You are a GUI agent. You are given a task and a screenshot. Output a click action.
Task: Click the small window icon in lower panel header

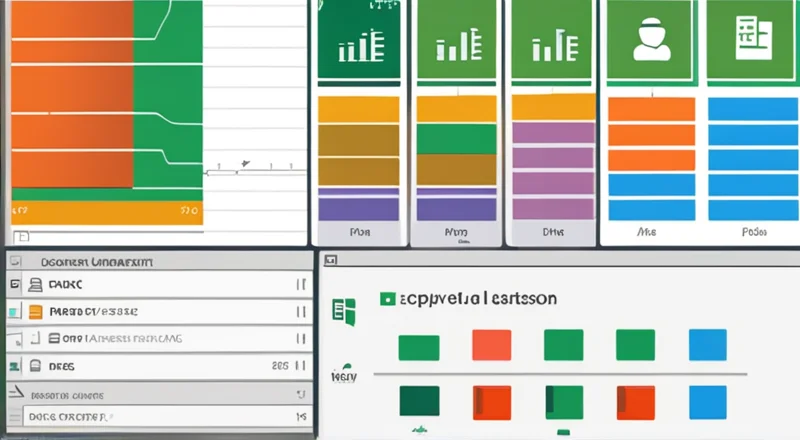click(331, 260)
